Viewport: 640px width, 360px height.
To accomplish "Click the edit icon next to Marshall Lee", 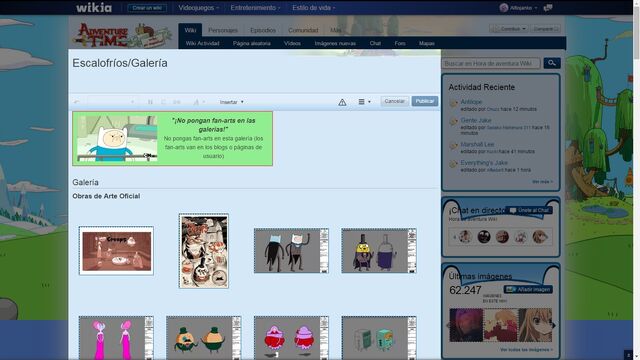I will pyautogui.click(x=453, y=146).
